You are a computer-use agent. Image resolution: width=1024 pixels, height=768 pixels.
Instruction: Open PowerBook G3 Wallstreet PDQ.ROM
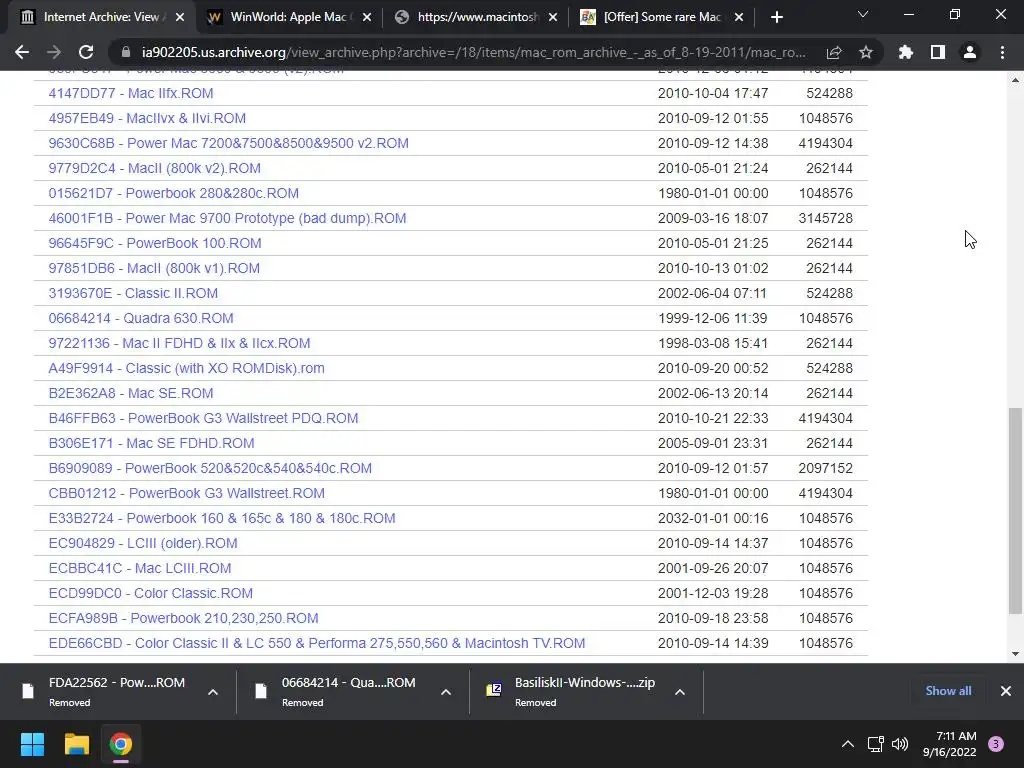pos(203,418)
